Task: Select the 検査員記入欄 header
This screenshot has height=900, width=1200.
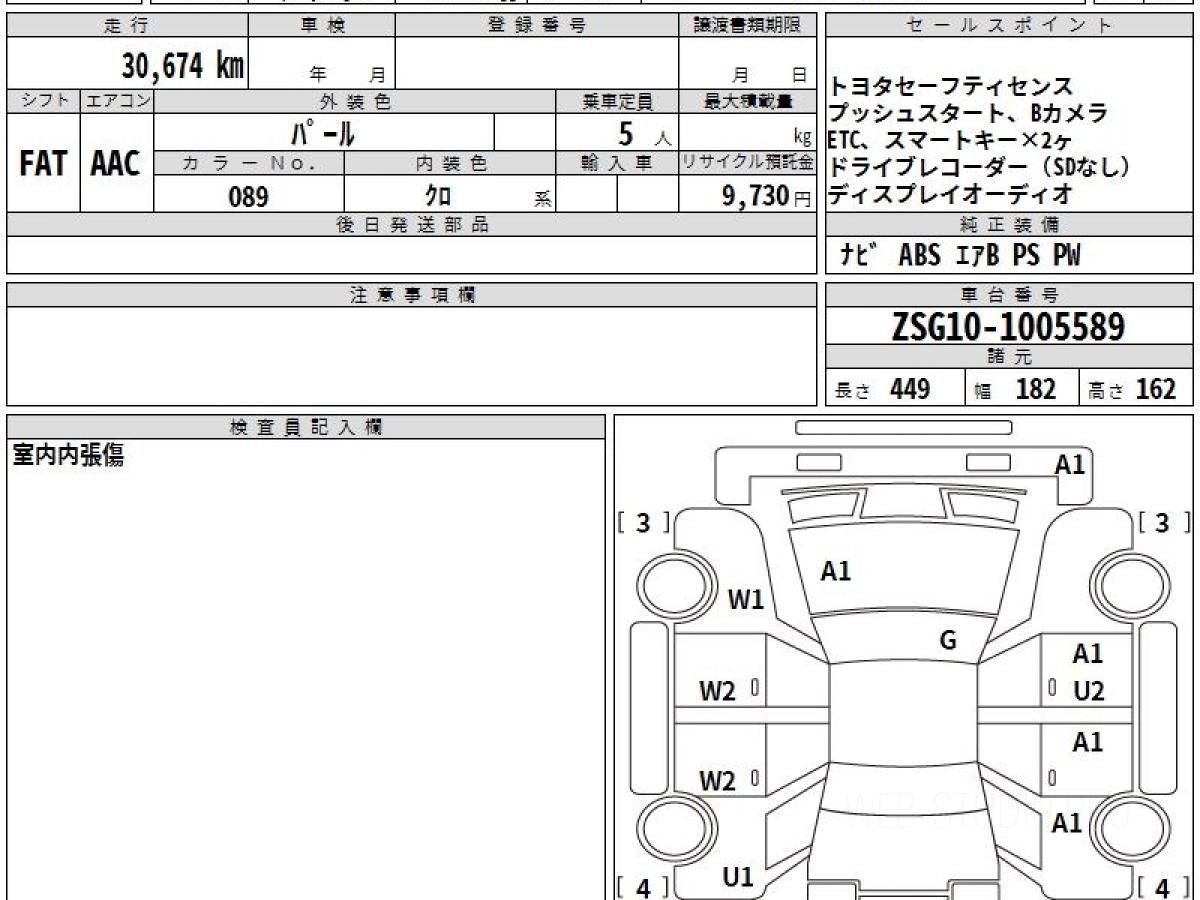Action: coord(306,427)
